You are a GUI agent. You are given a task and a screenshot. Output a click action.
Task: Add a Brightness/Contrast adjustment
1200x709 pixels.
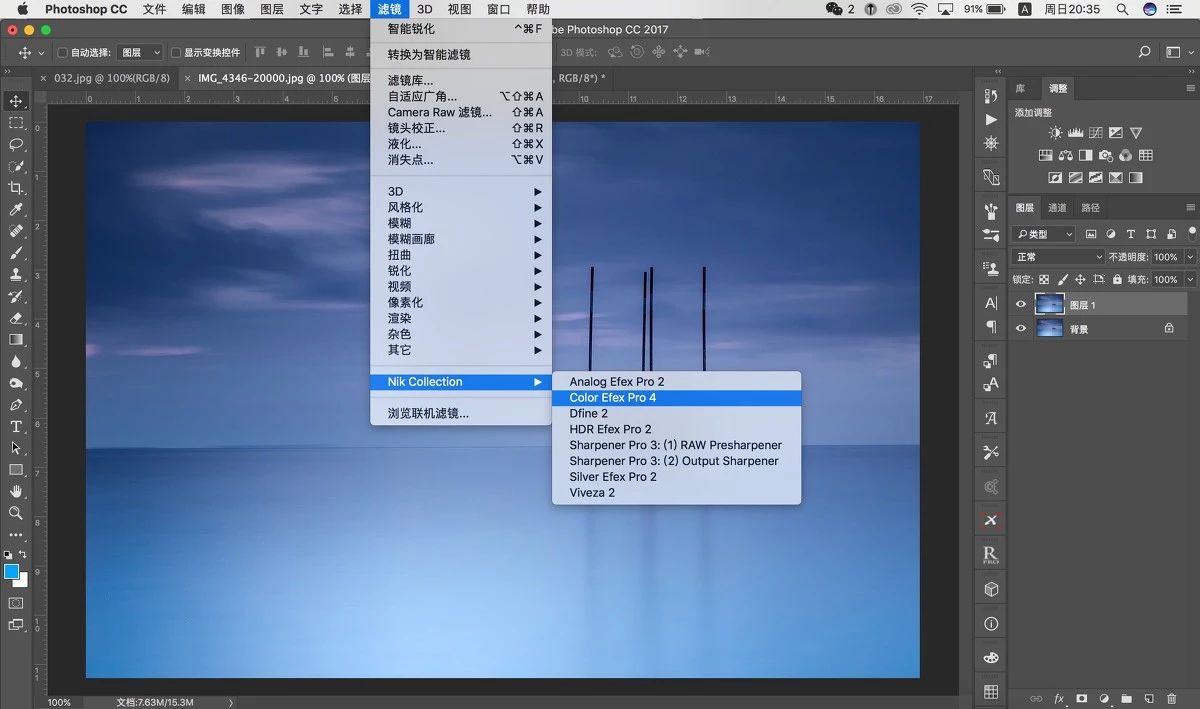tap(1055, 133)
